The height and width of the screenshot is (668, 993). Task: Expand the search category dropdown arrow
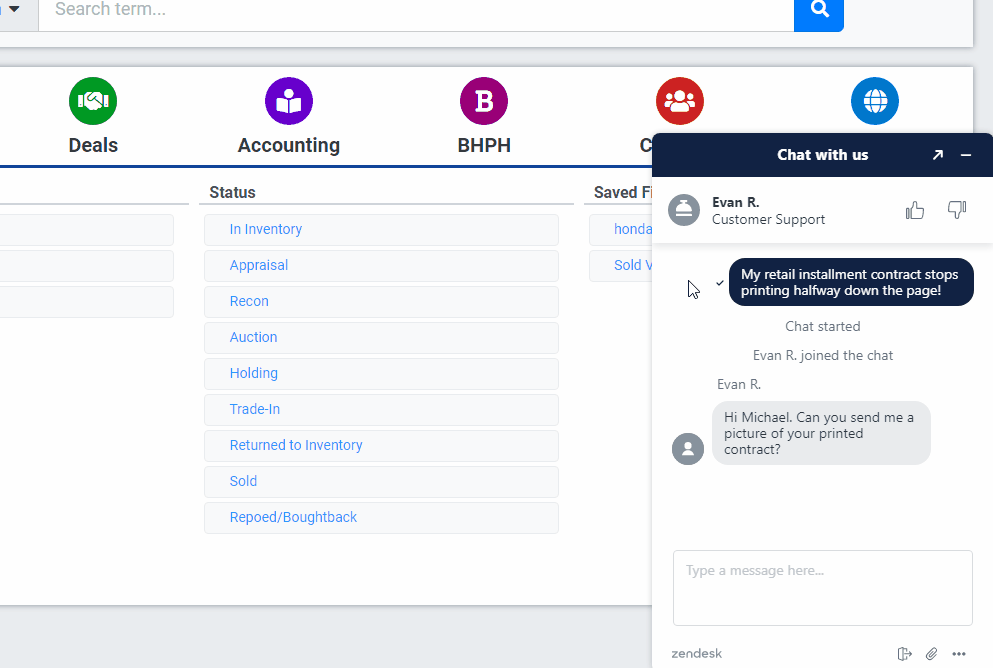(x=14, y=9)
